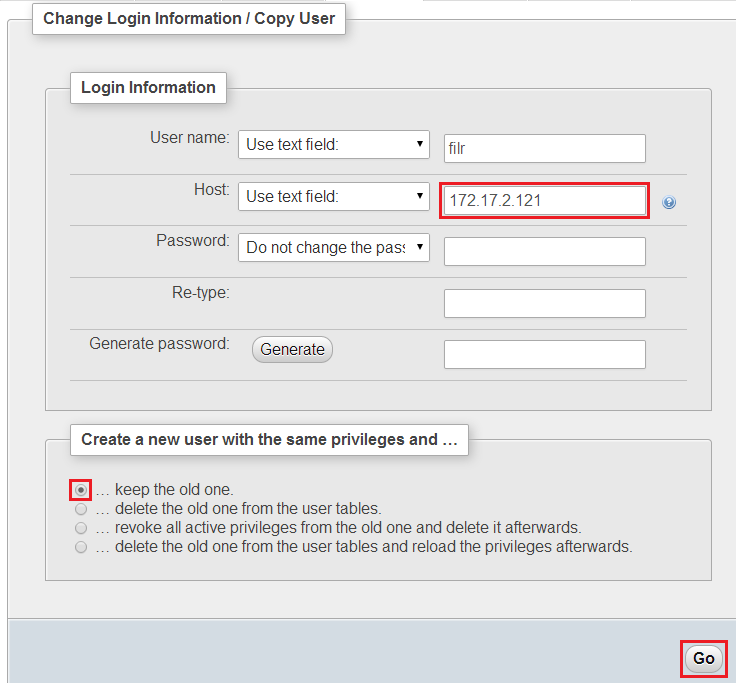Click the 'Generate password:' label
Viewport: 736px width, 683px height.
(x=160, y=344)
